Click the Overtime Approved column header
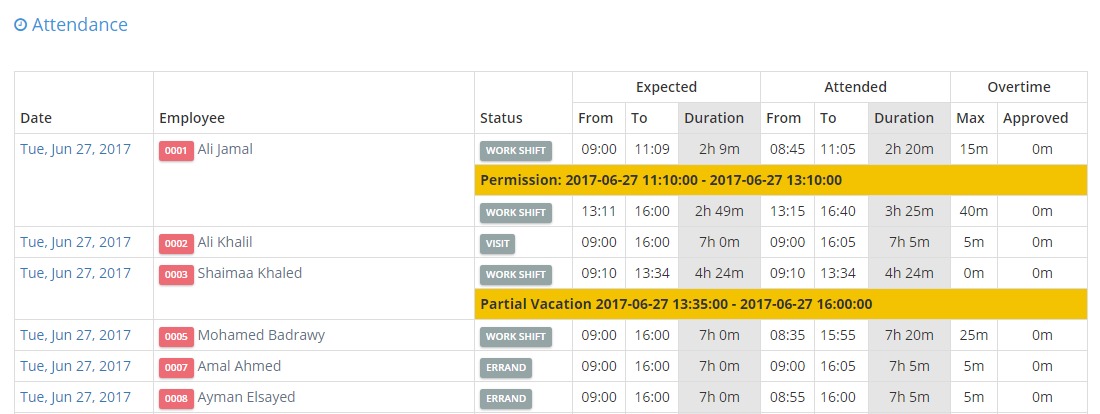The width and height of the screenshot is (1100, 414). tap(1035, 118)
